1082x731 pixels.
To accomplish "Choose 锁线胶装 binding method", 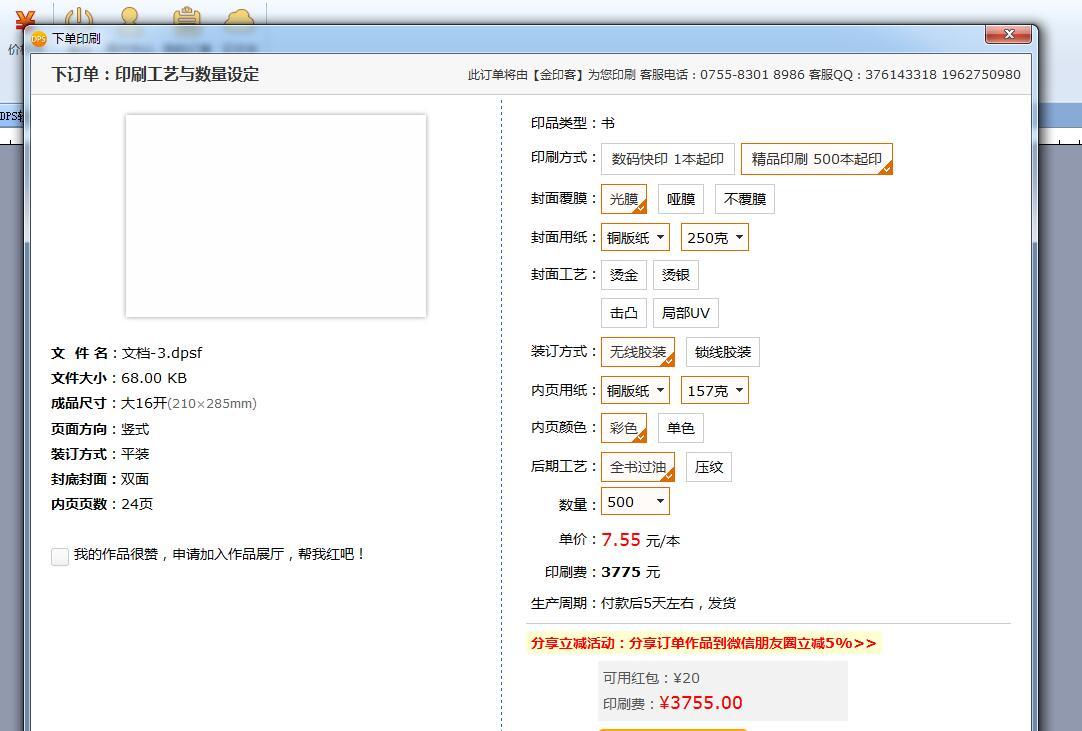I will point(722,352).
